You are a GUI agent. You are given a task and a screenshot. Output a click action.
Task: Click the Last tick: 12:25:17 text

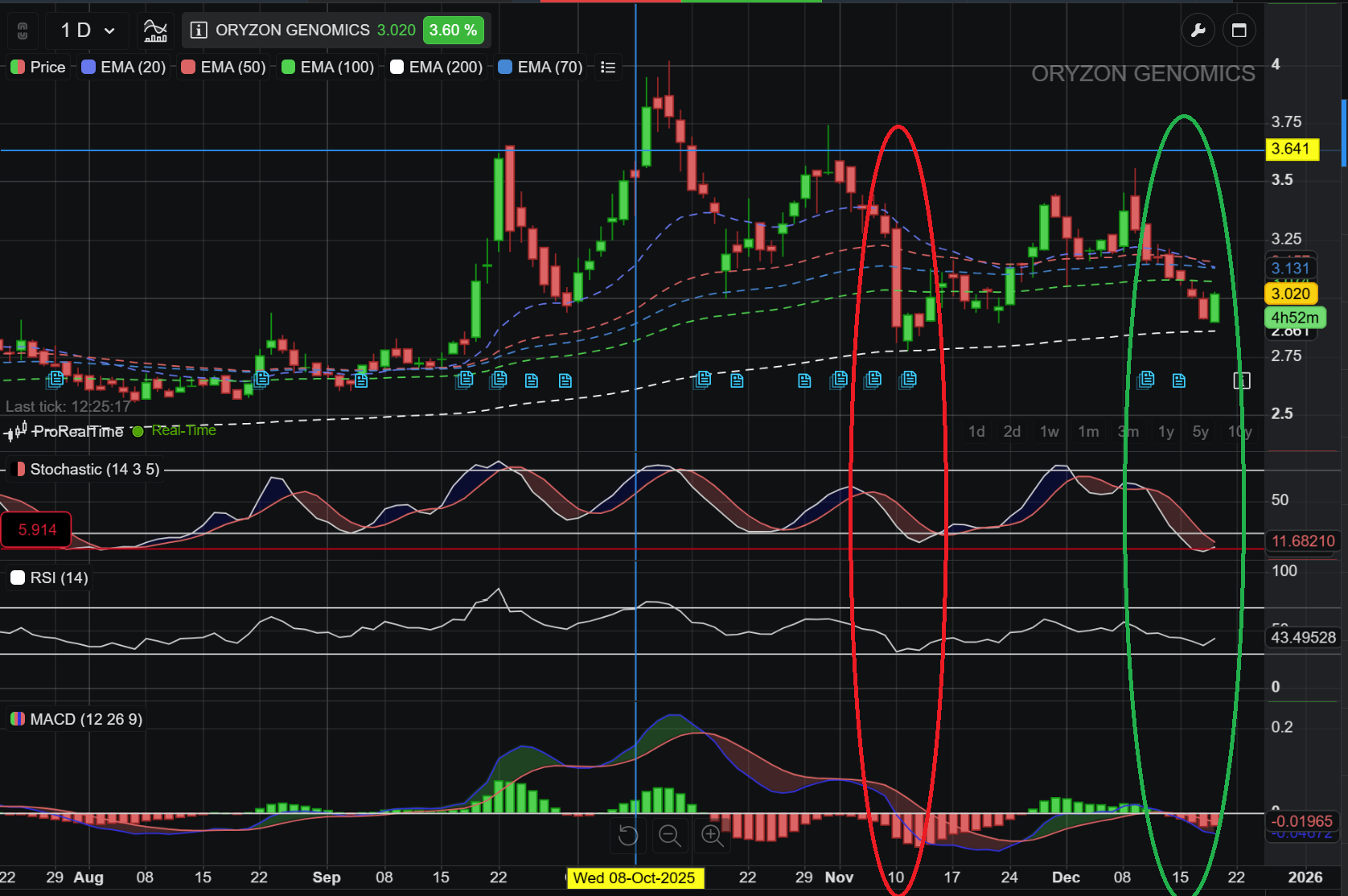[68, 407]
